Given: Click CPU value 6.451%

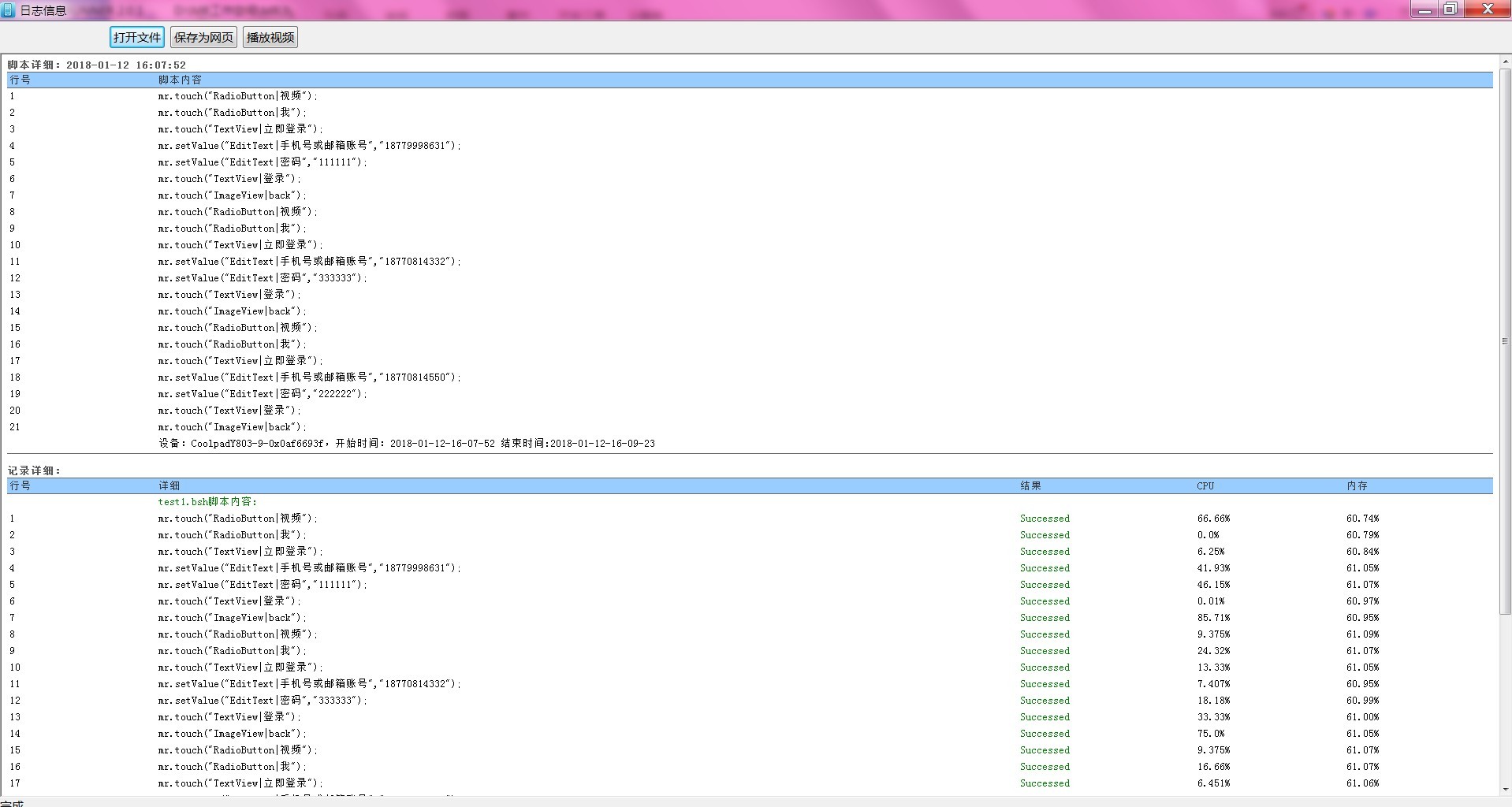Looking at the screenshot, I should 1213,783.
